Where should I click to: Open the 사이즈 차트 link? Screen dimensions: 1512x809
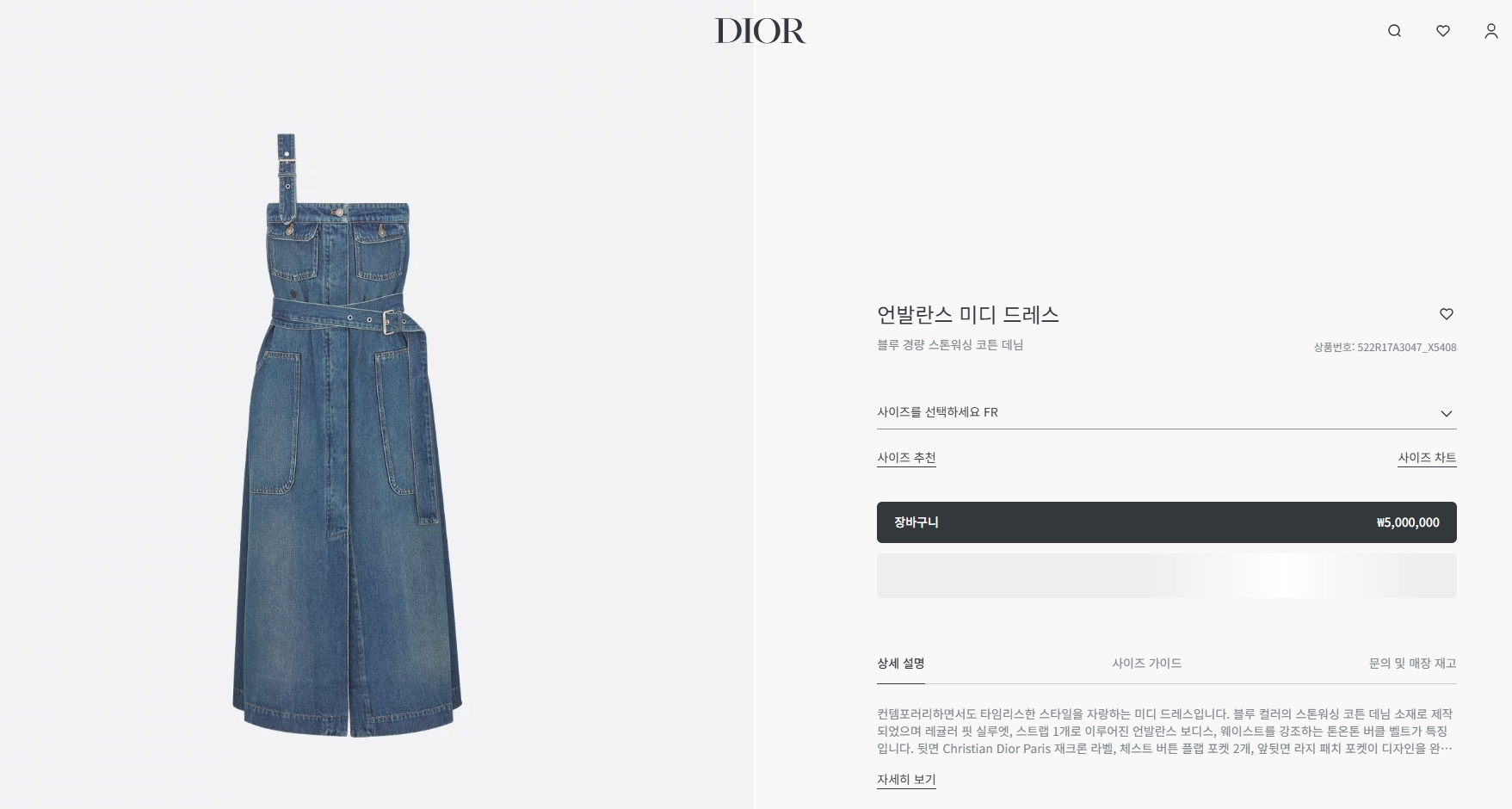pyautogui.click(x=1427, y=458)
